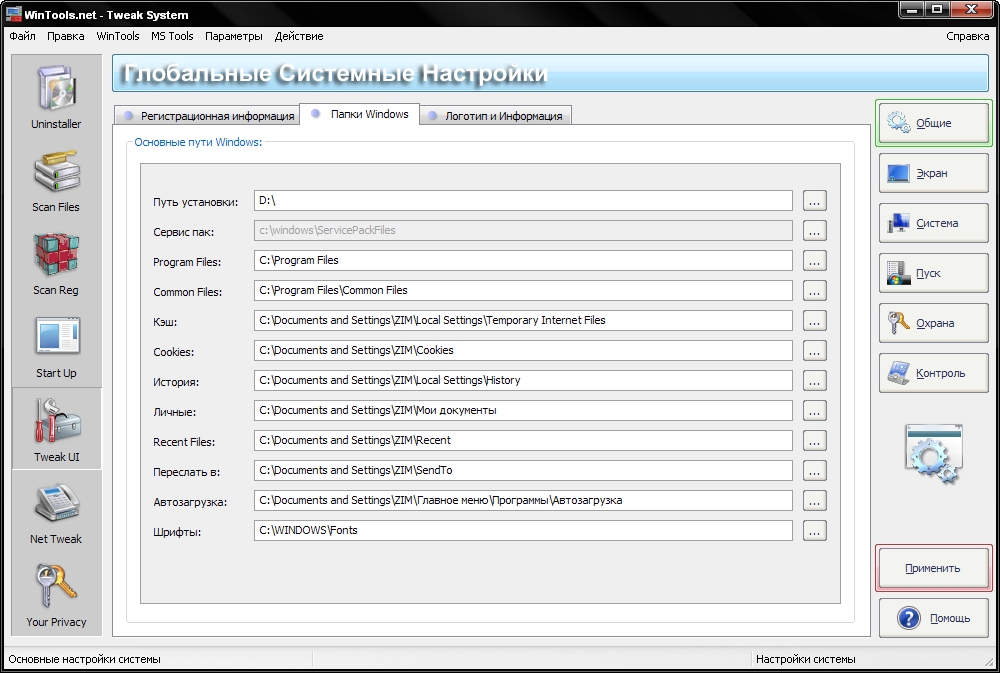Image resolution: width=1000 pixels, height=673 pixels.
Task: Browse for the Шрифты folder
Action: click(x=814, y=531)
